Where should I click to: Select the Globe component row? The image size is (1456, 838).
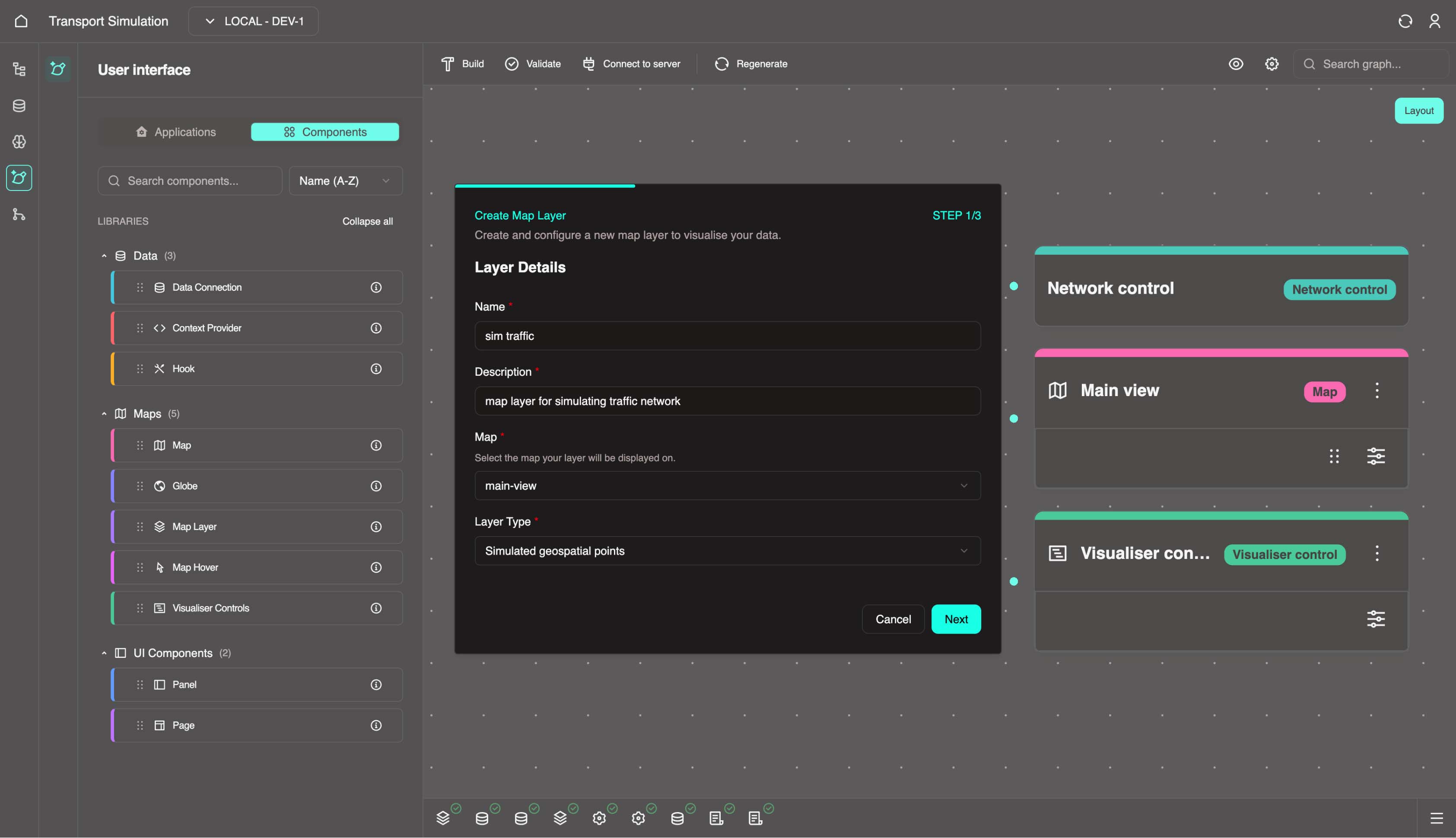pos(257,486)
